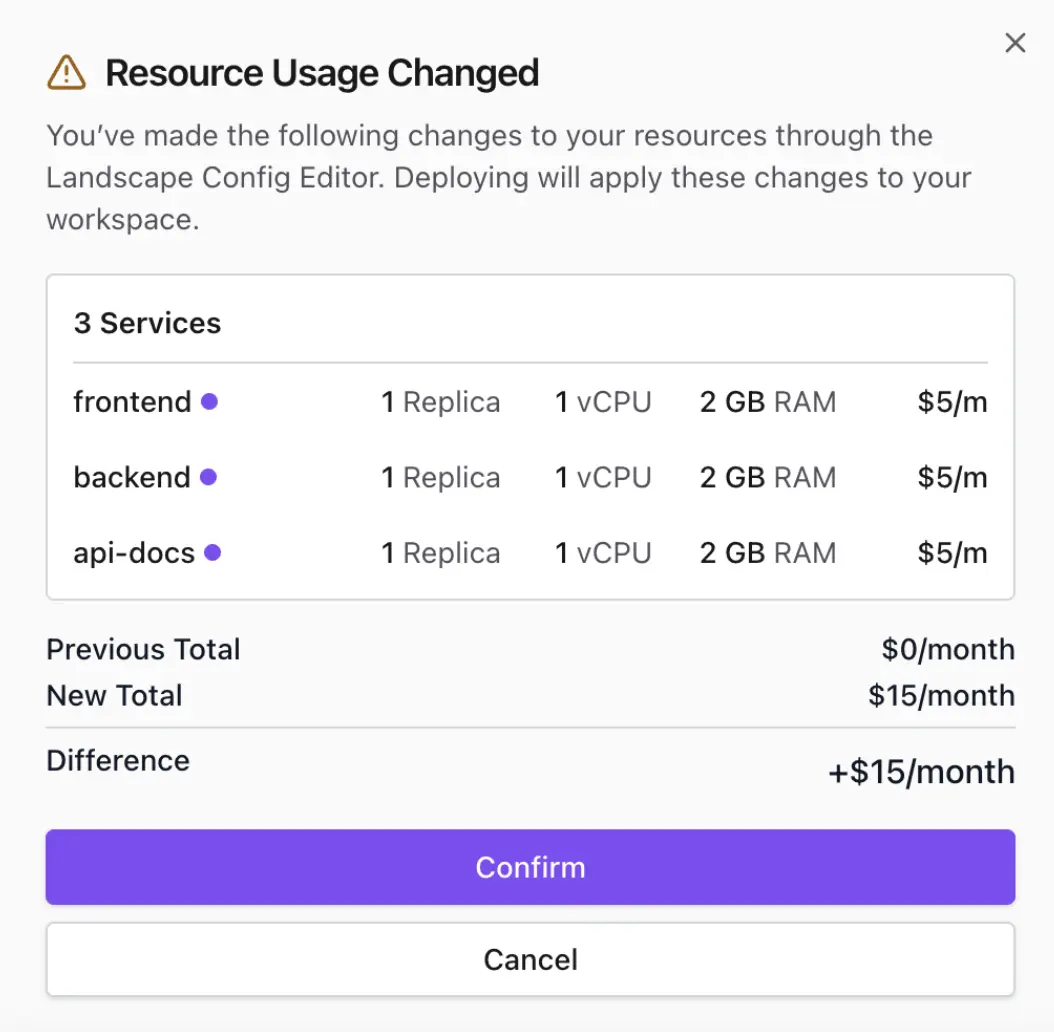Click the backend $5/m price
This screenshot has width=1054, height=1032.
952,478
